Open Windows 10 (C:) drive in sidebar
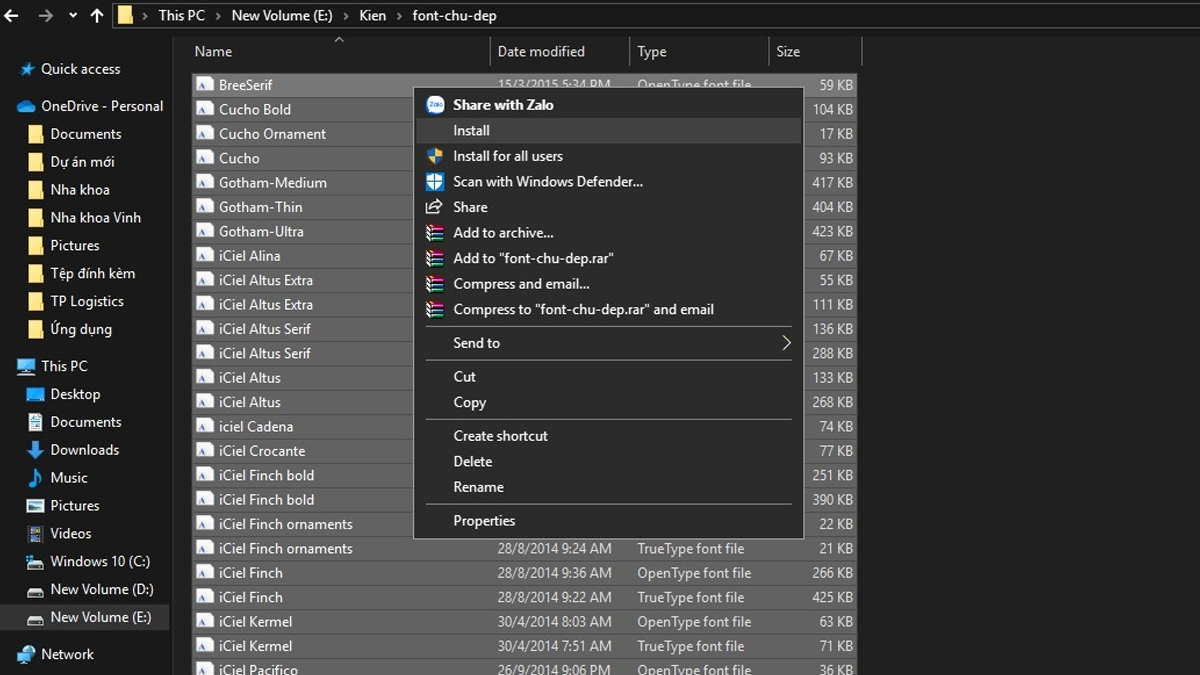The image size is (1200, 675). point(100,562)
